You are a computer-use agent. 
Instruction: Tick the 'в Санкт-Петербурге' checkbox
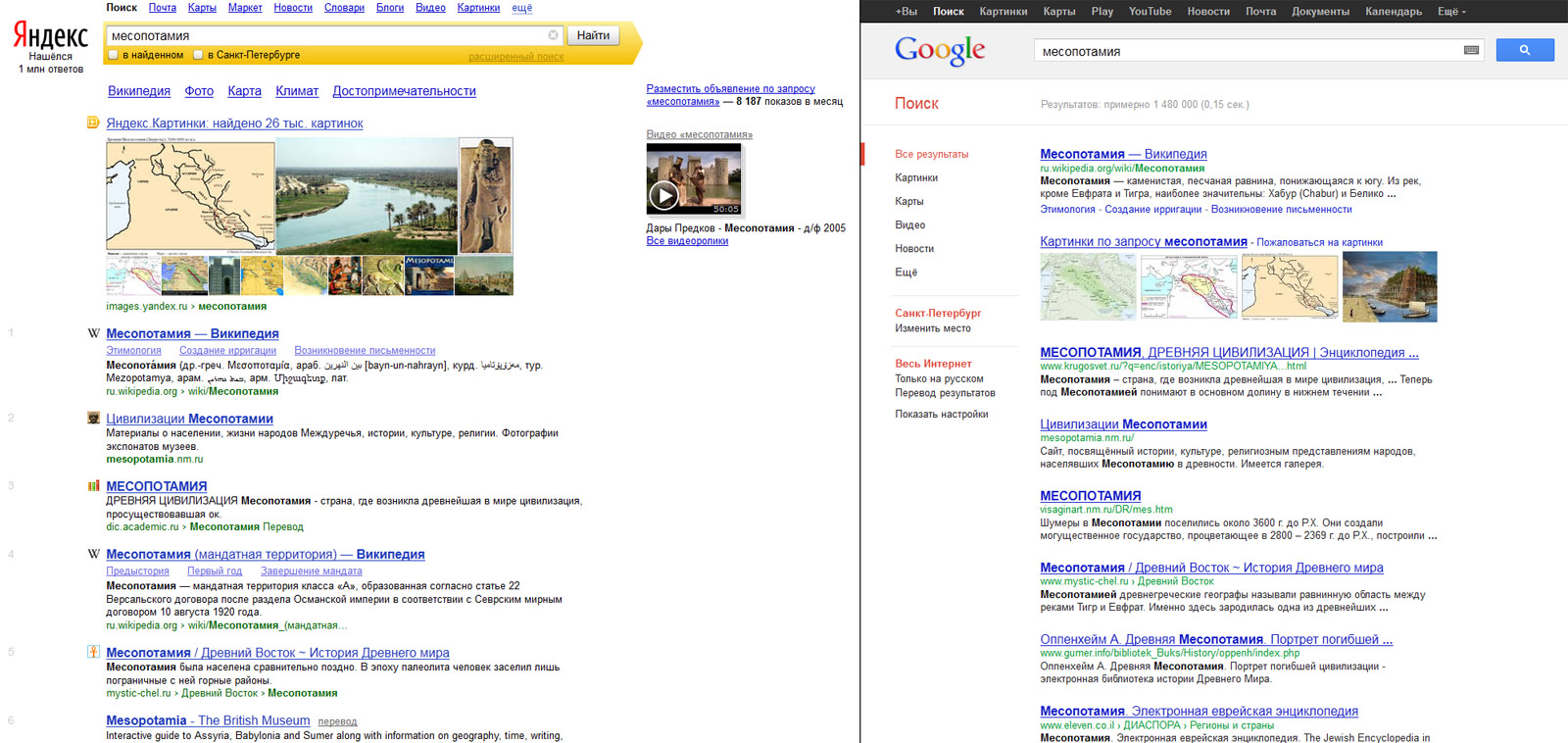pos(198,55)
